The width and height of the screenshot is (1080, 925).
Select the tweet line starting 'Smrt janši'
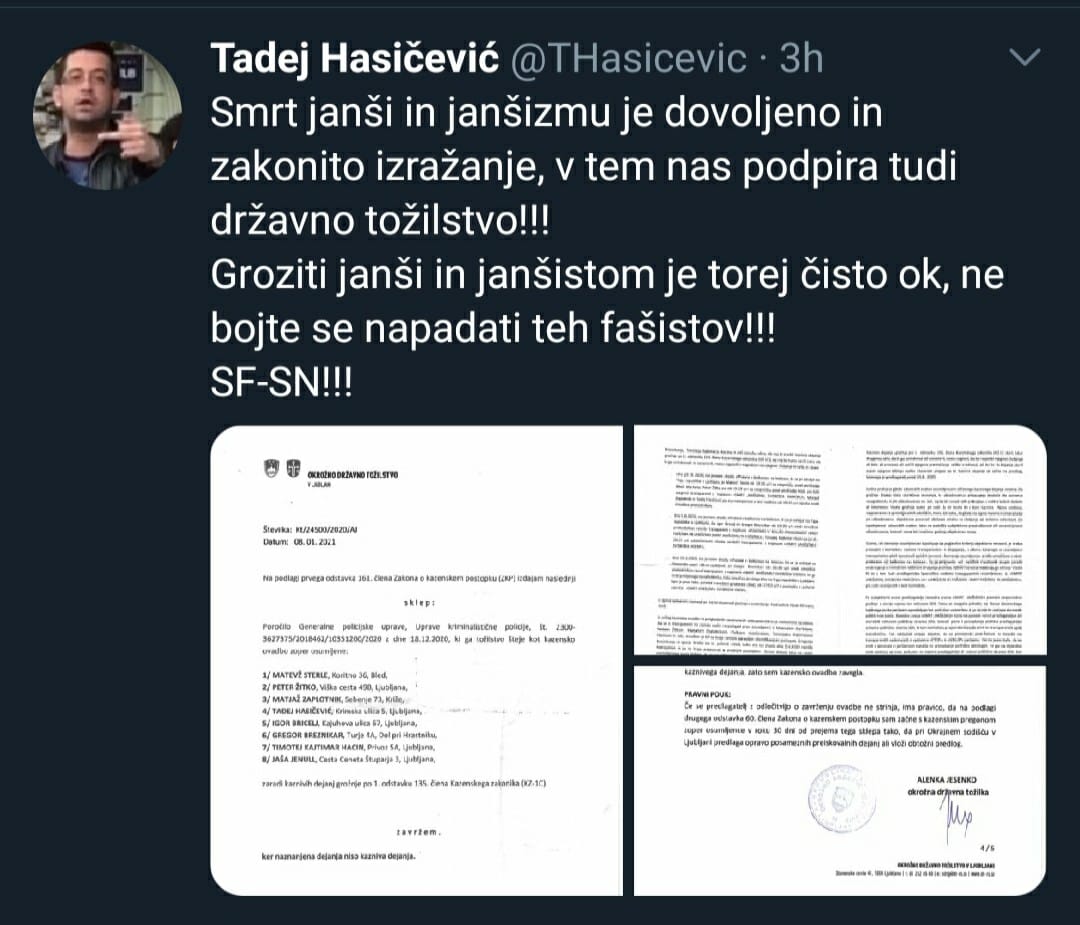pyautogui.click(x=546, y=113)
